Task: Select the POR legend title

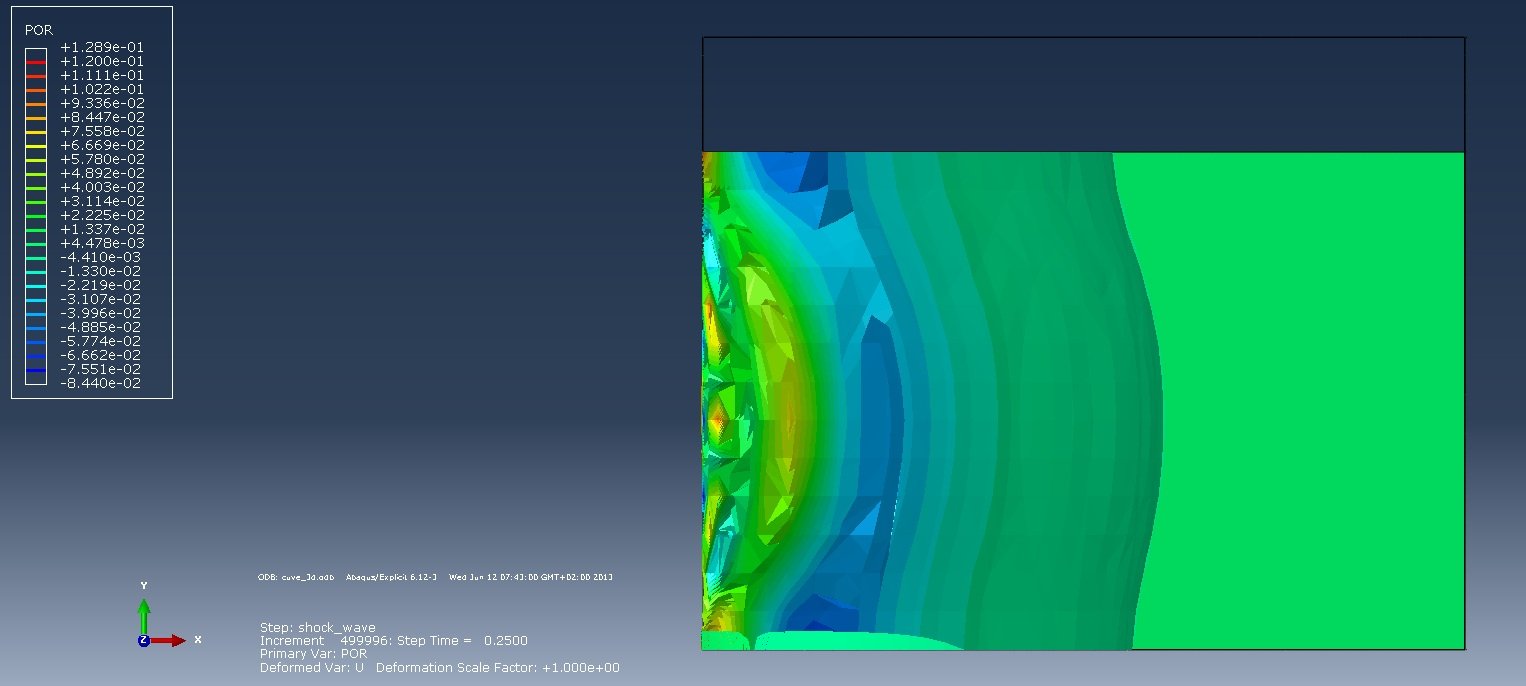Action: click(x=37, y=31)
